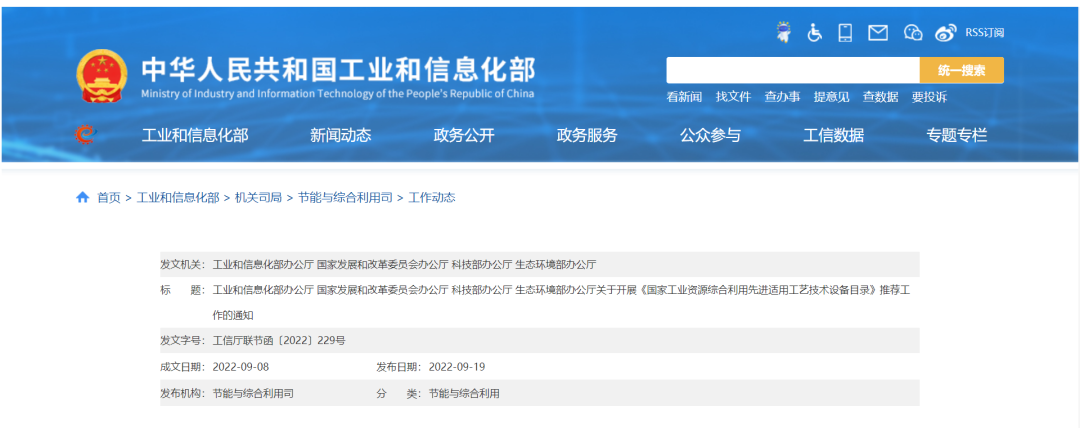Click the 发文机关 issuing bodies text

404,265
